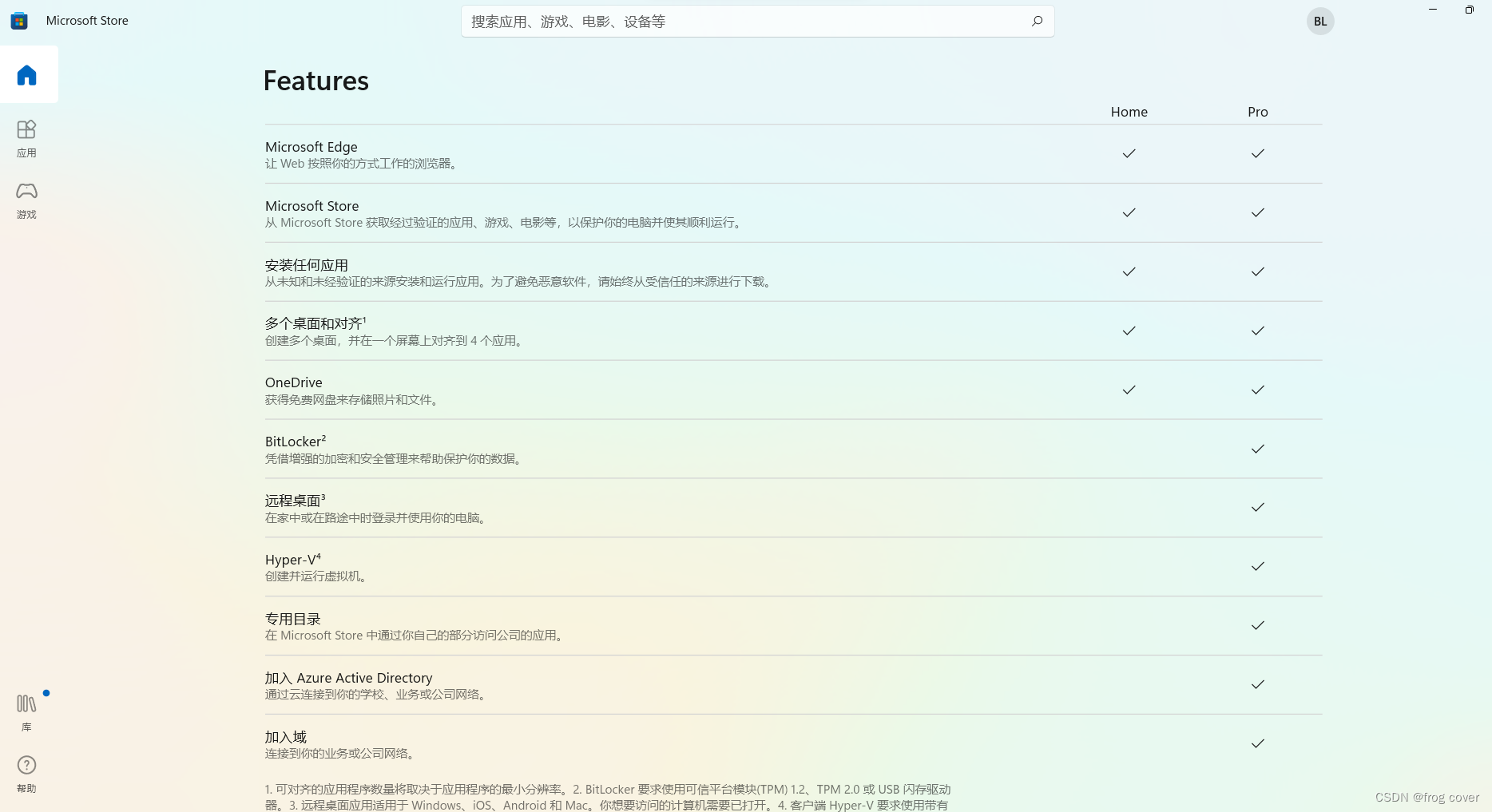This screenshot has width=1492, height=812.
Task: Click the Pro checkmark for OneDrive
Action: (1258, 390)
